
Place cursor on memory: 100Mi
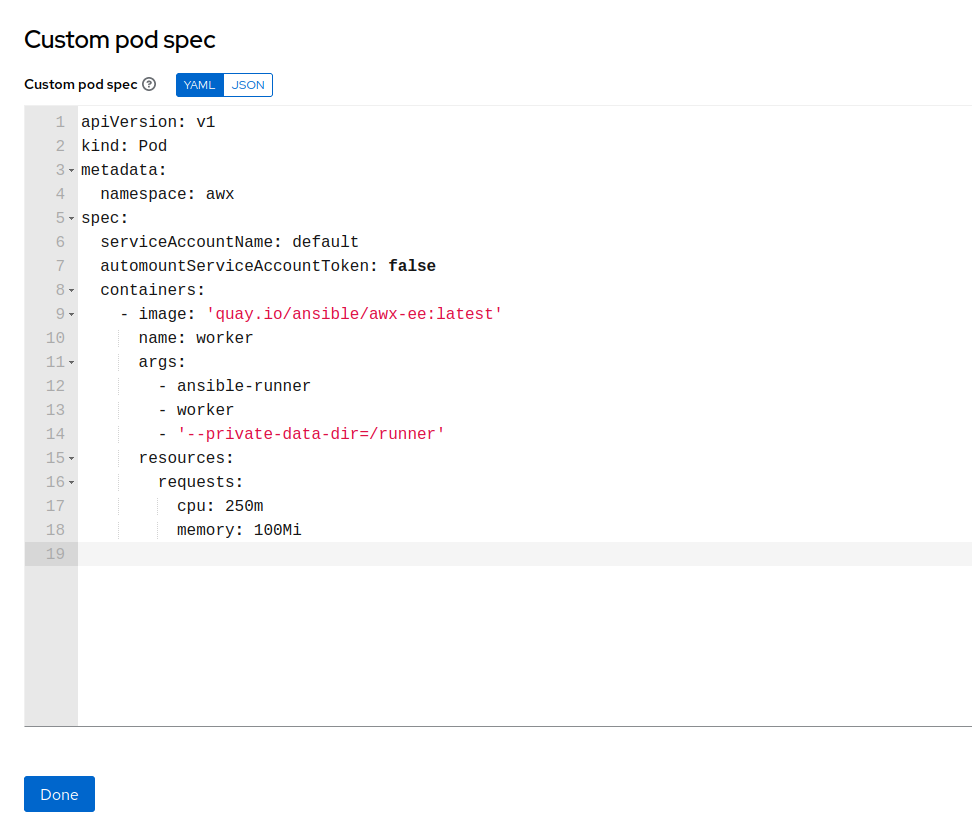(x=239, y=530)
